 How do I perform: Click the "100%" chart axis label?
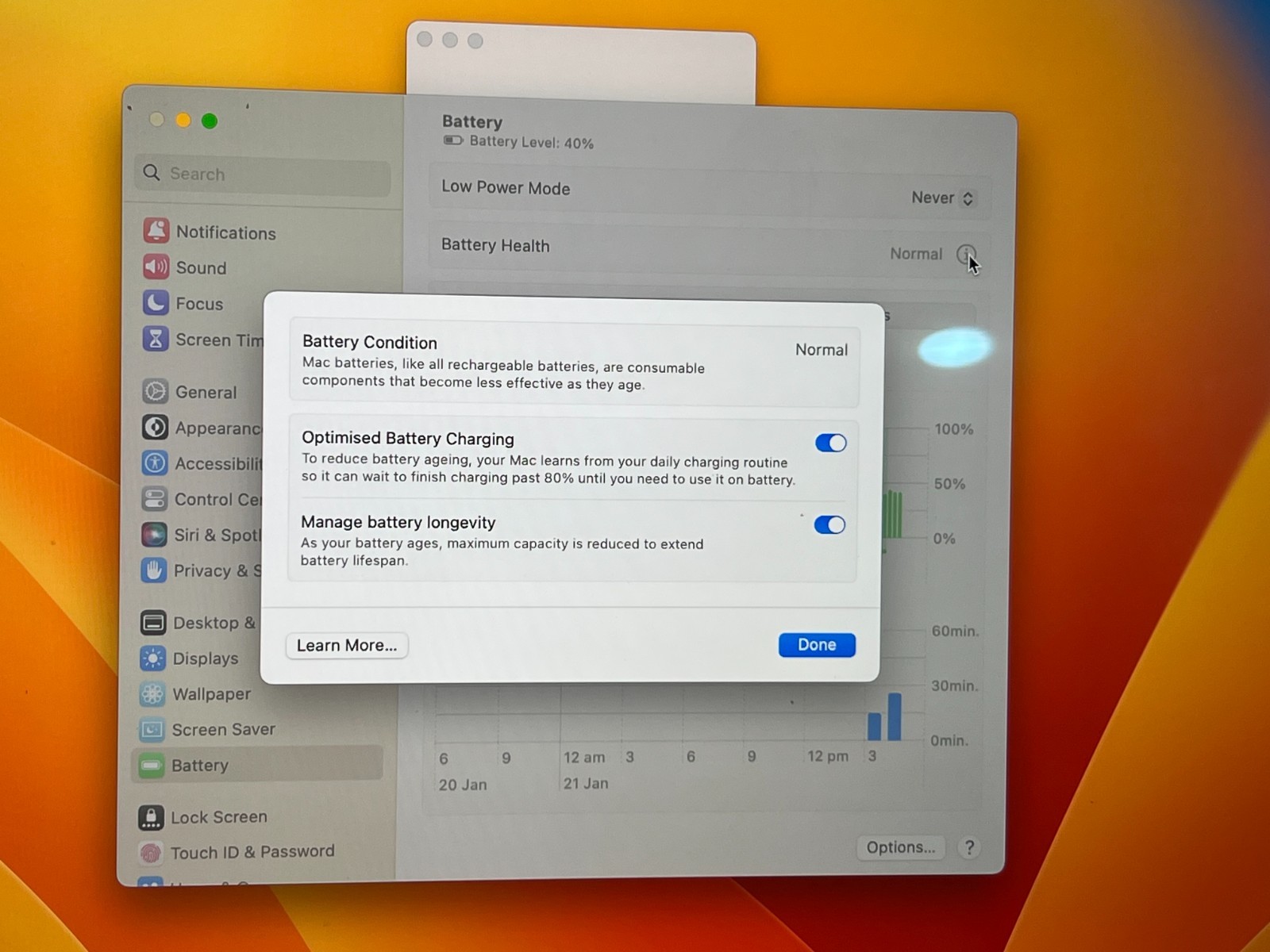(953, 429)
